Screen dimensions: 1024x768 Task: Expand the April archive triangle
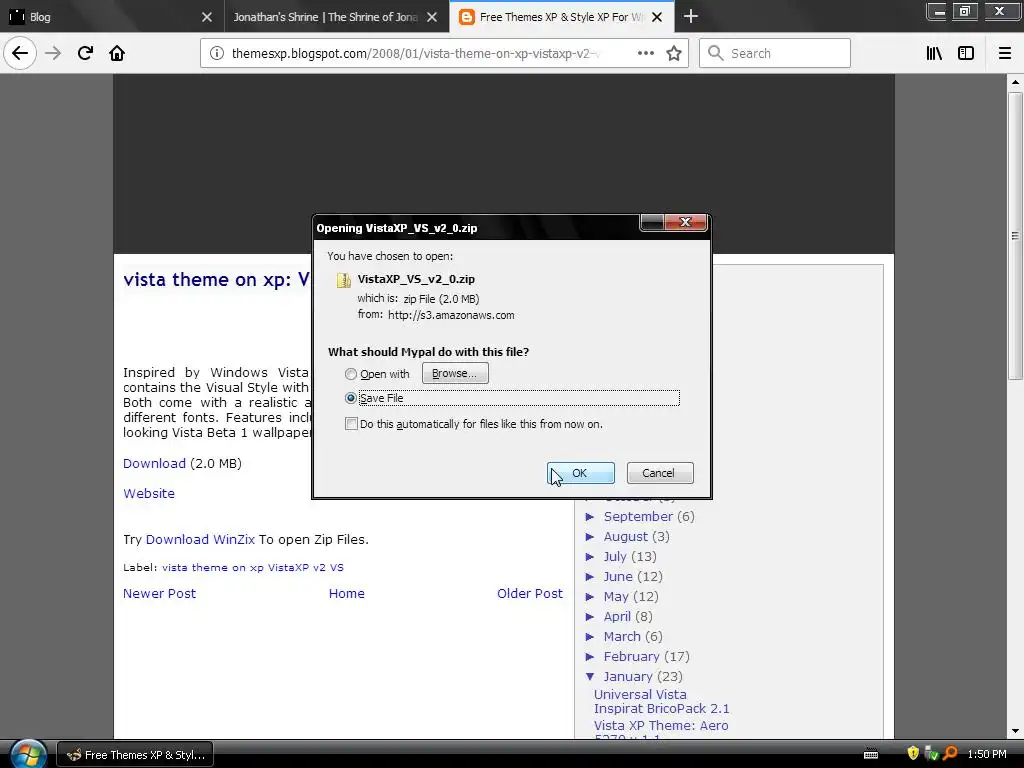(590, 616)
